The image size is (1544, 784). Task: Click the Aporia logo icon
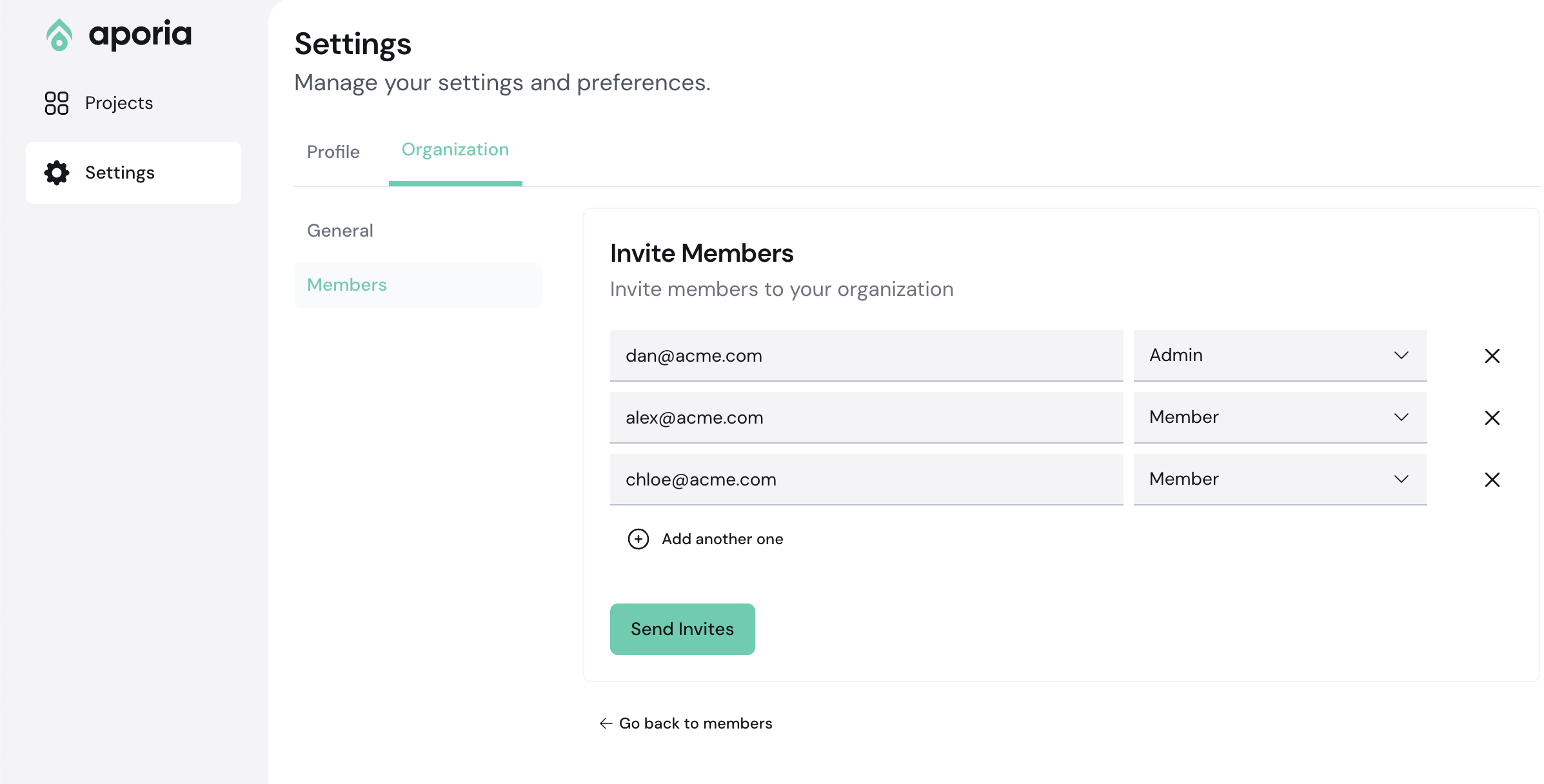point(59,35)
